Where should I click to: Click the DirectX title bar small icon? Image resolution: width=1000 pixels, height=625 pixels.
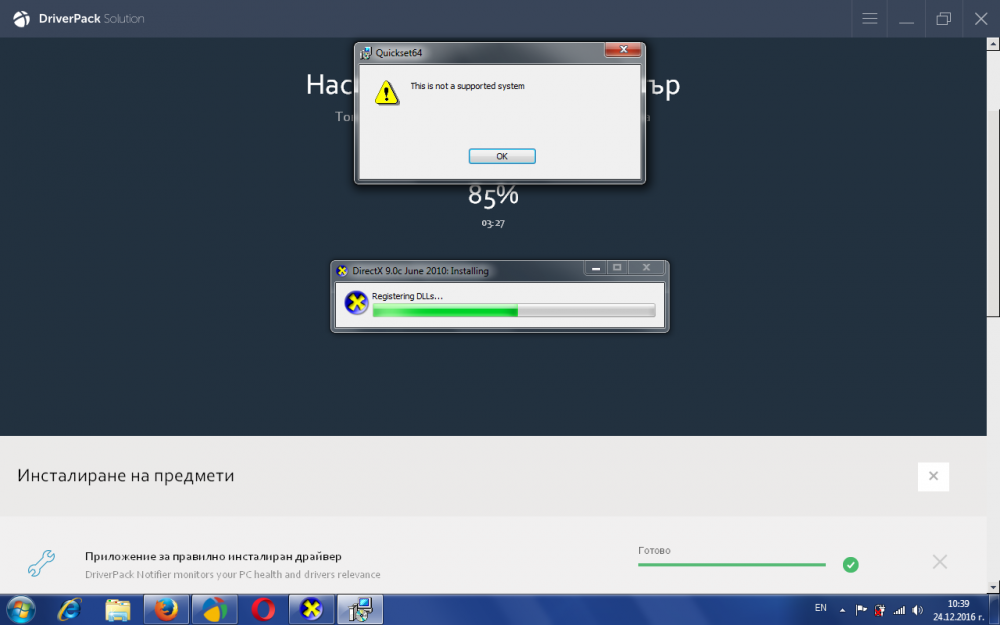(x=342, y=271)
